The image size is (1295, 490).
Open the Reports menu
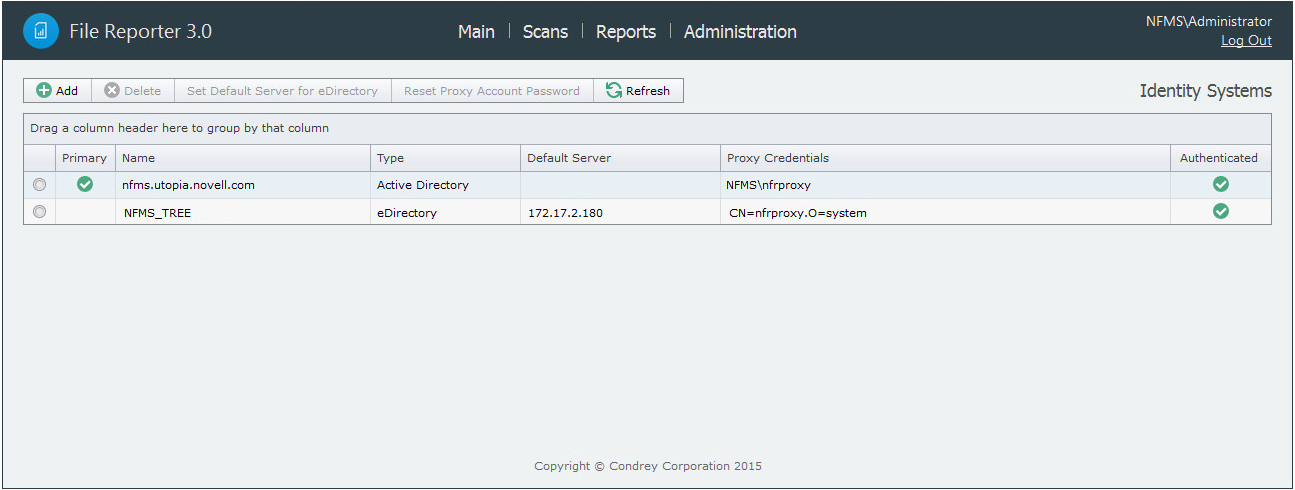pyautogui.click(x=626, y=32)
